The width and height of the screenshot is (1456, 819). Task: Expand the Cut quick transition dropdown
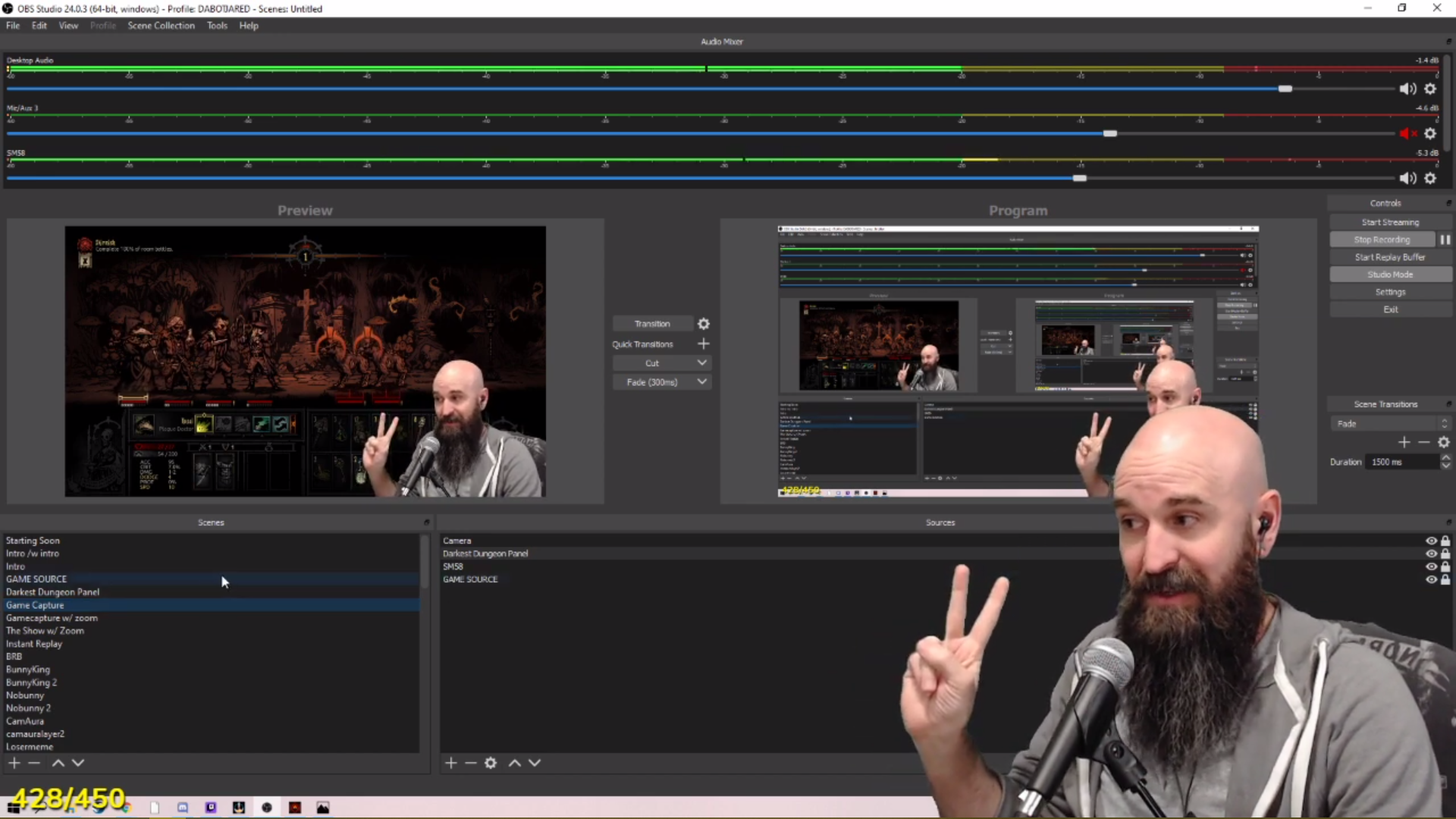pos(701,363)
